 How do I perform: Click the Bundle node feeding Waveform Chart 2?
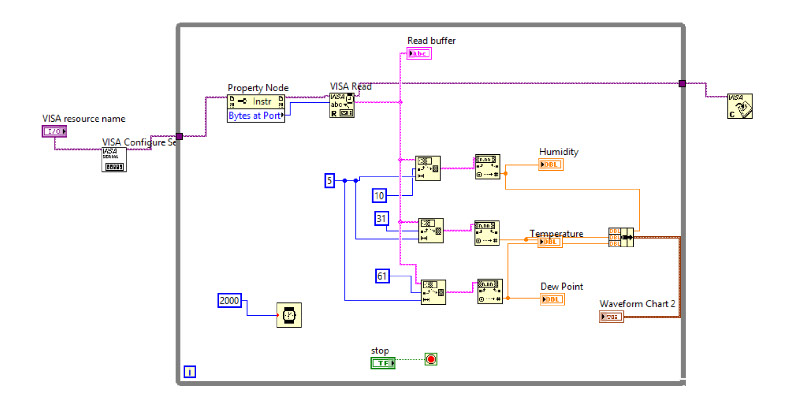[x=621, y=237]
